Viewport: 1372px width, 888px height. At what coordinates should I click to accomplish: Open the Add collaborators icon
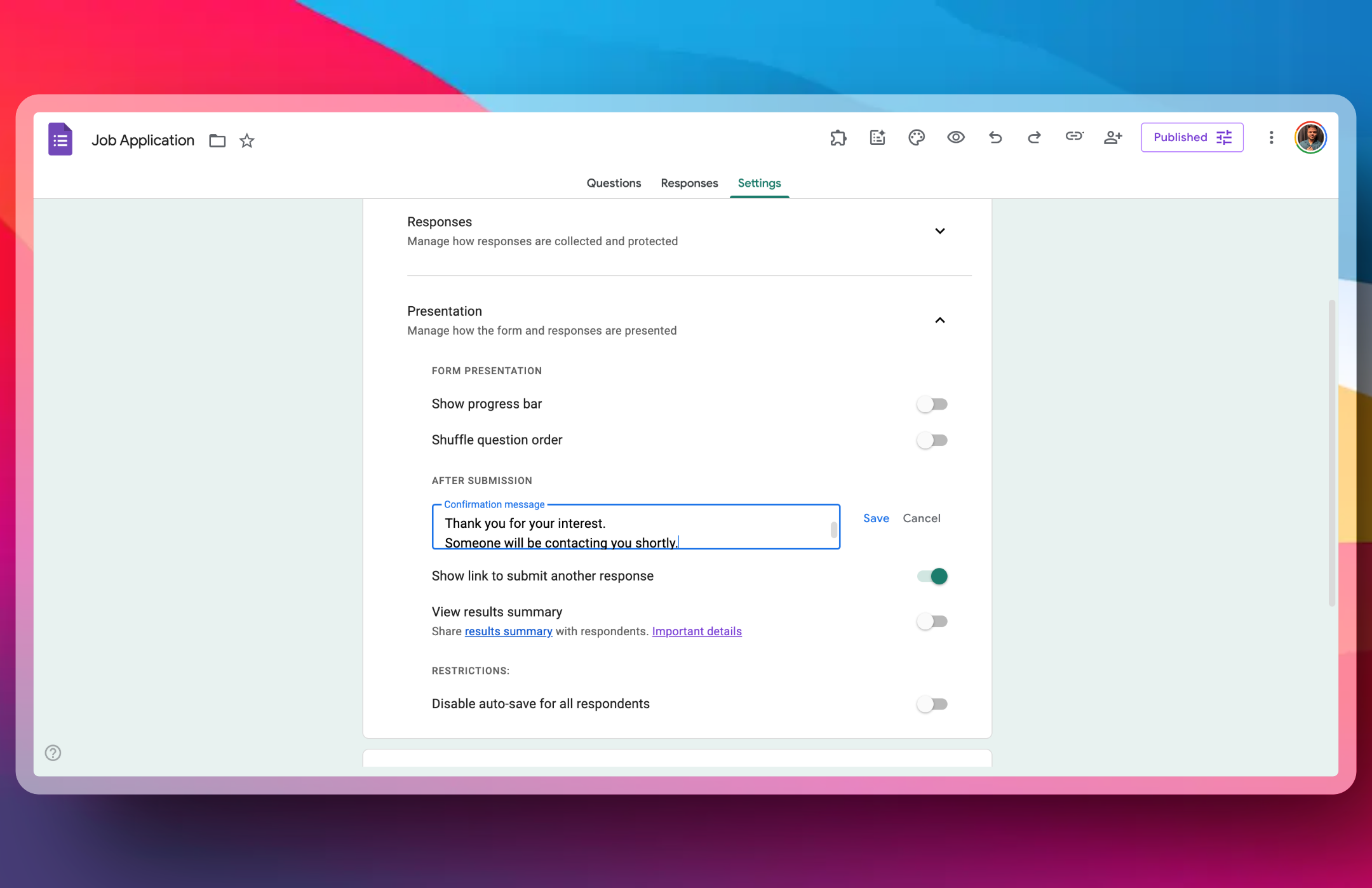point(1113,137)
